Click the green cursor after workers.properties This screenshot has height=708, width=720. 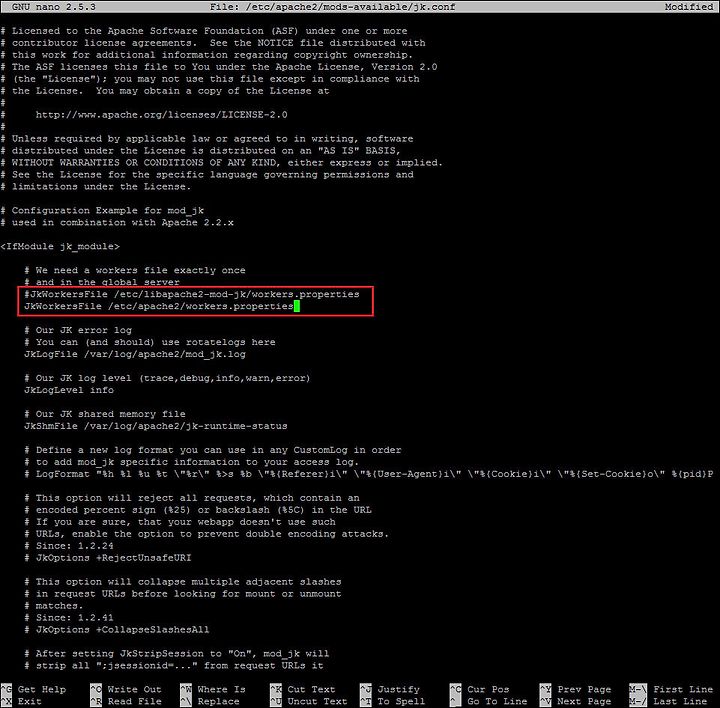pyautogui.click(x=297, y=306)
